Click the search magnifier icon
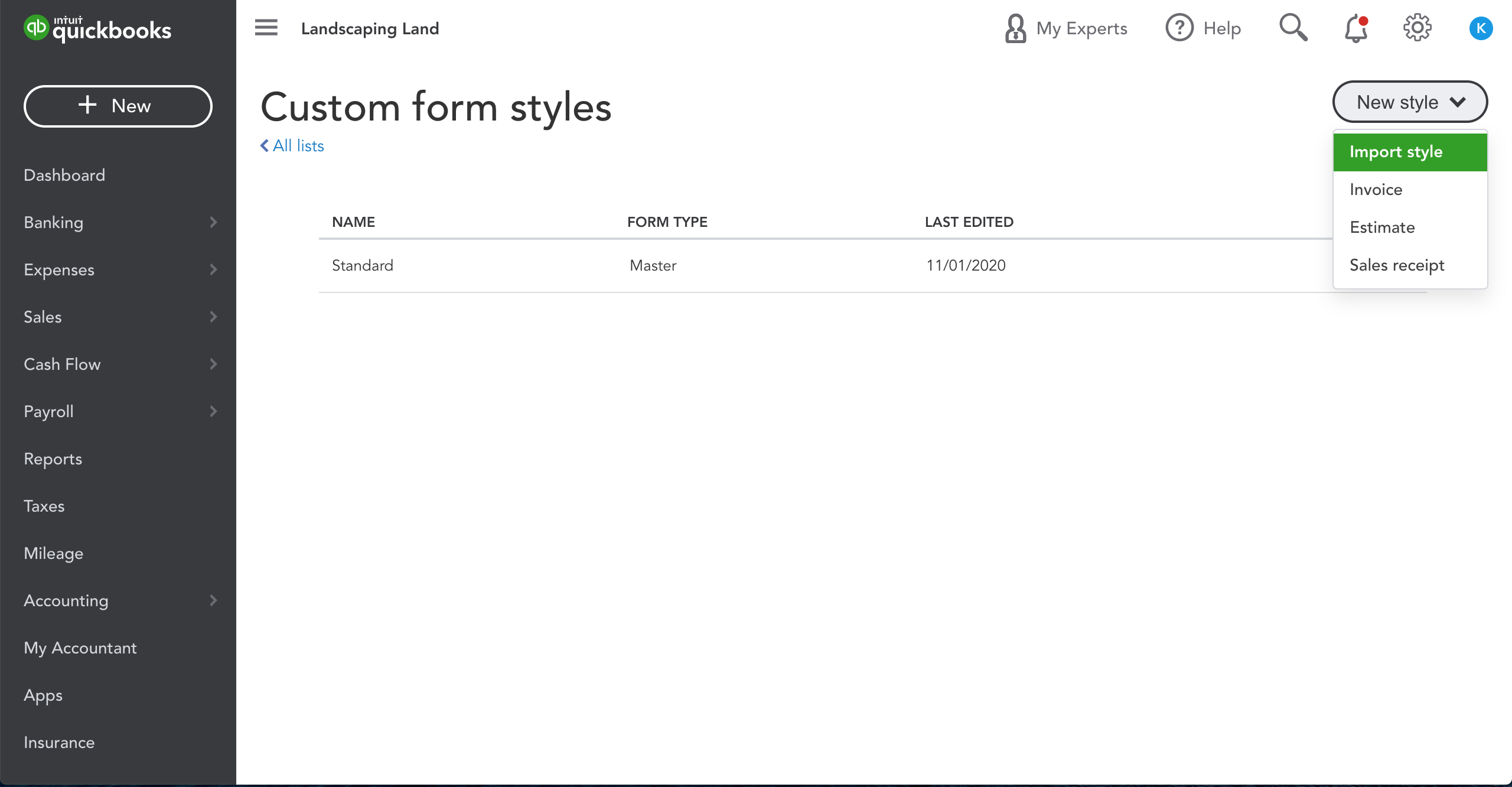The height and width of the screenshot is (787, 1512). tap(1293, 28)
